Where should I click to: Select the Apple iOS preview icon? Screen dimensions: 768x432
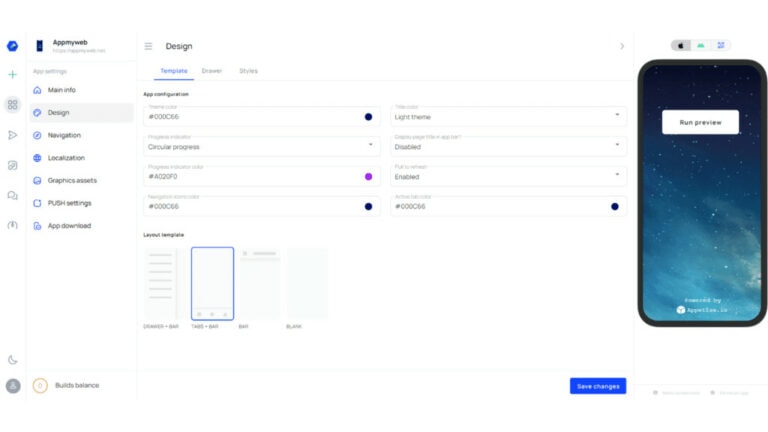[x=680, y=46]
